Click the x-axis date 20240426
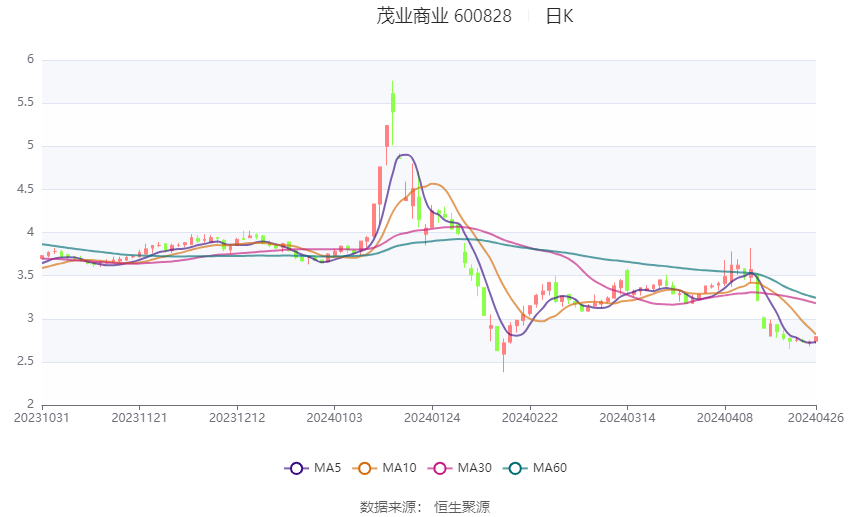This screenshot has height=517, width=850. pyautogui.click(x=816, y=418)
